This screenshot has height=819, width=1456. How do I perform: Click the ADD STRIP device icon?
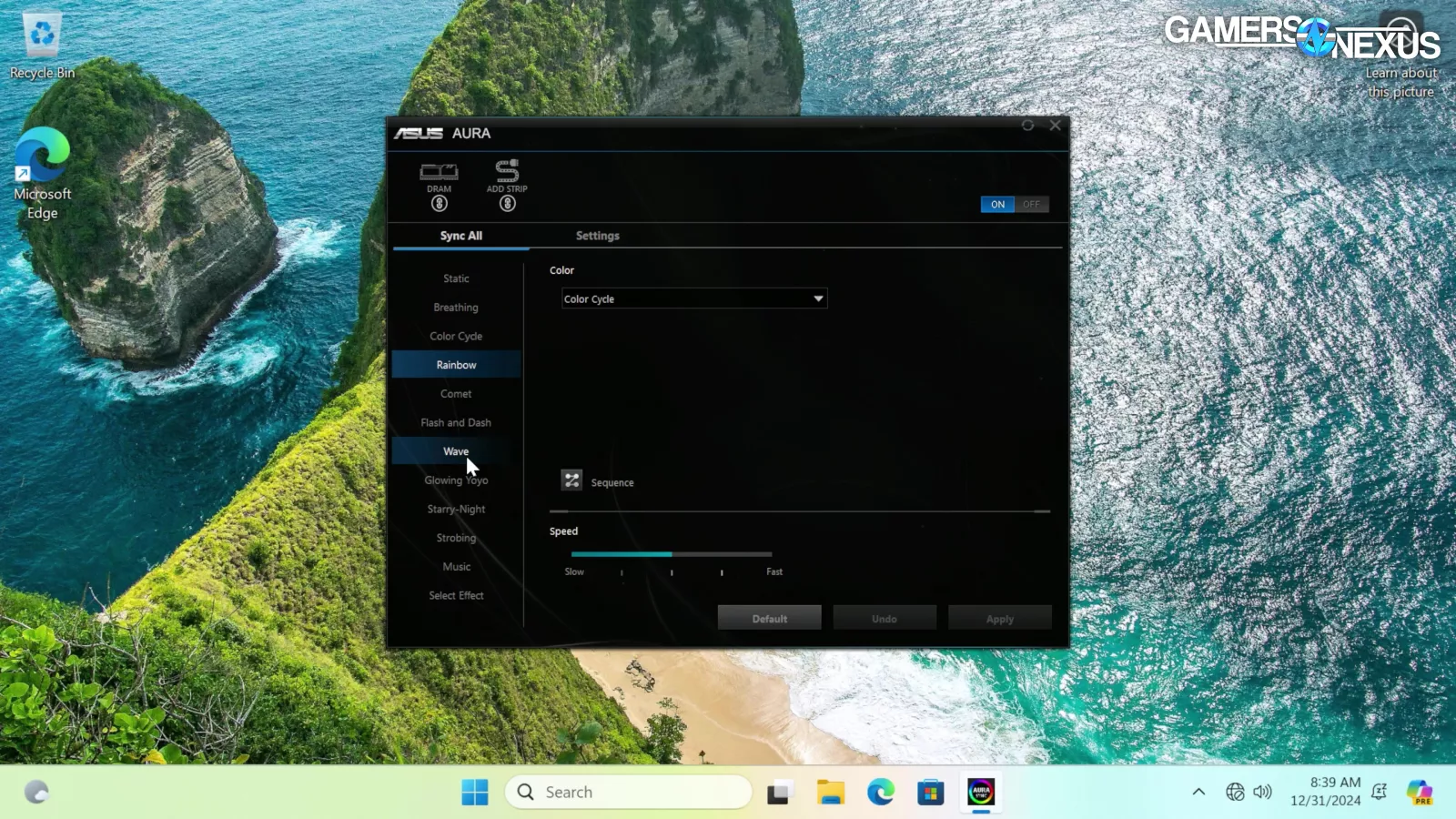507,170
